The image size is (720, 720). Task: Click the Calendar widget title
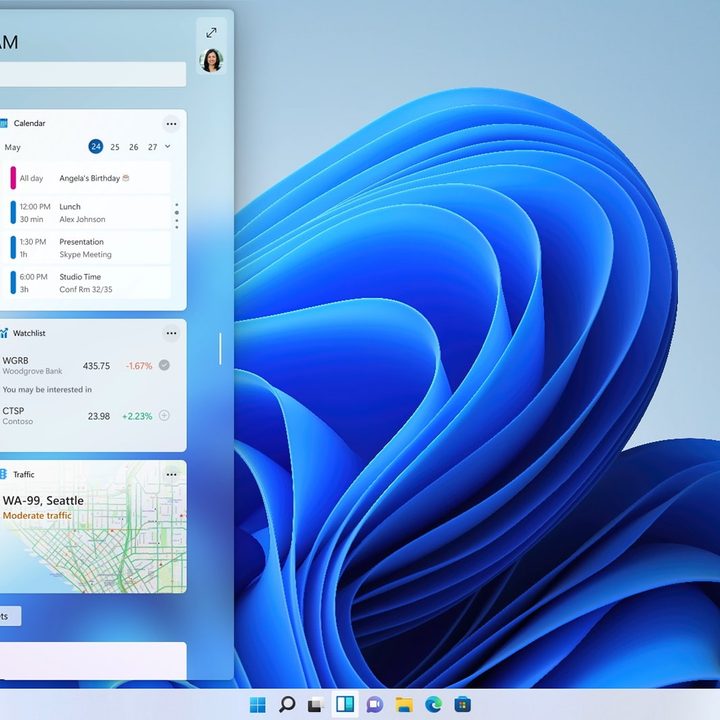(29, 123)
